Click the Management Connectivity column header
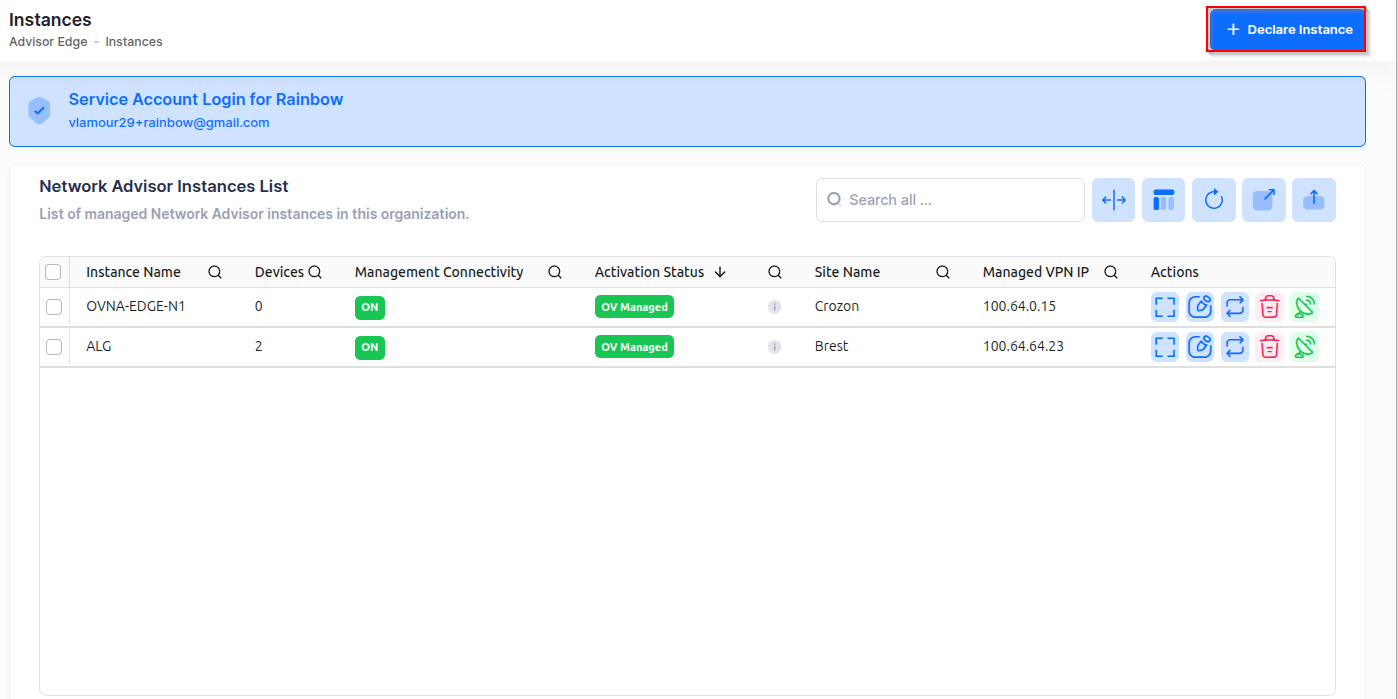The image size is (1398, 699). click(439, 272)
